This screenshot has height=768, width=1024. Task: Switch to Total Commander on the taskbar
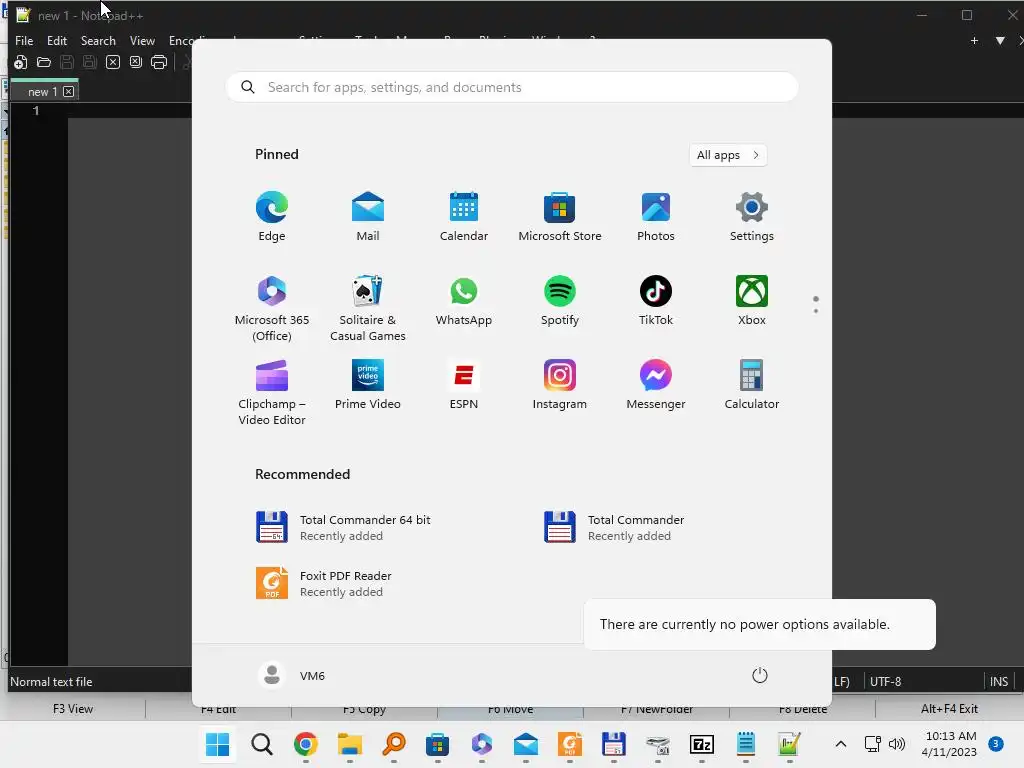[x=613, y=744]
